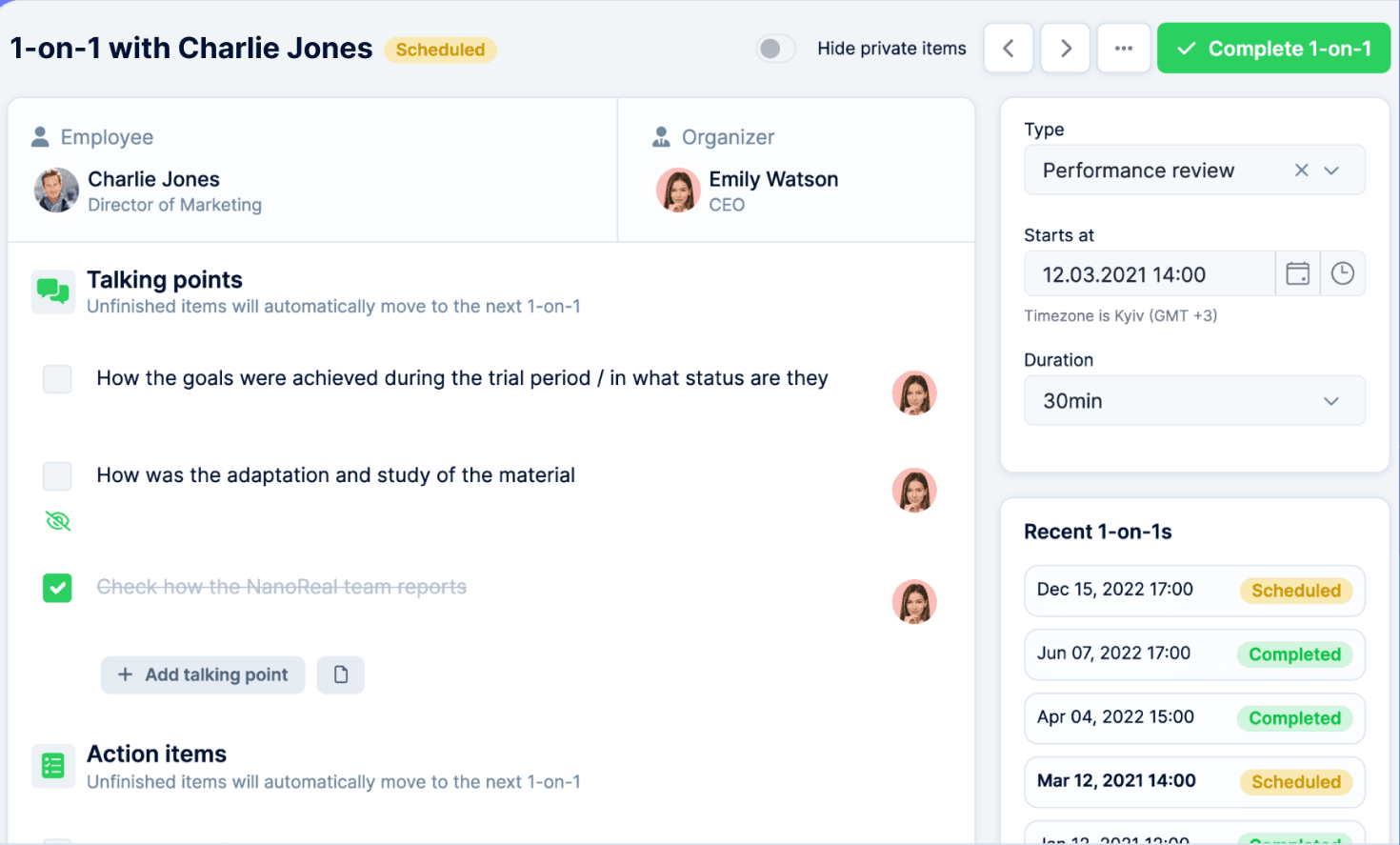The image size is (1400, 845).
Task: Check the goals trial period talking point
Action: pyautogui.click(x=57, y=379)
